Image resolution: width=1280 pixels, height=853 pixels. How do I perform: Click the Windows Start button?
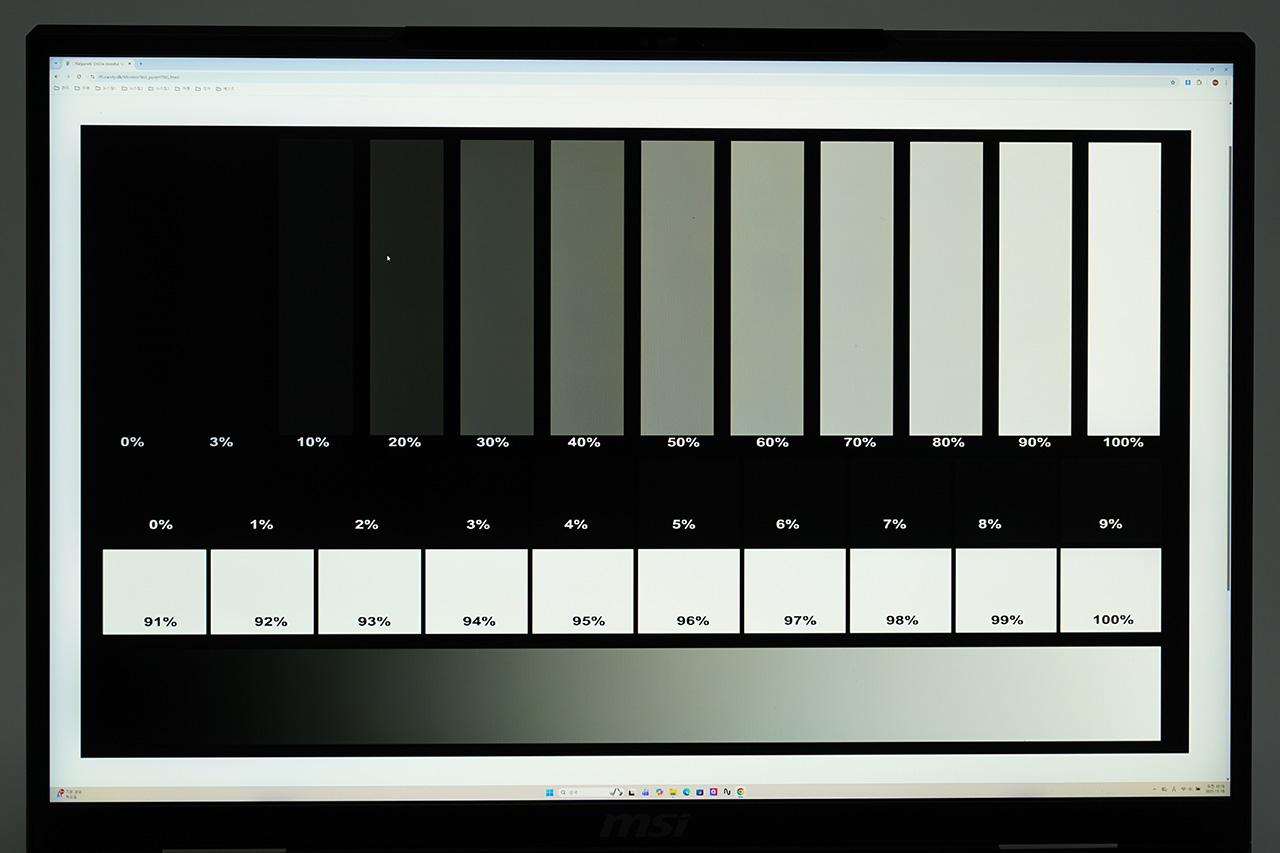click(x=549, y=792)
